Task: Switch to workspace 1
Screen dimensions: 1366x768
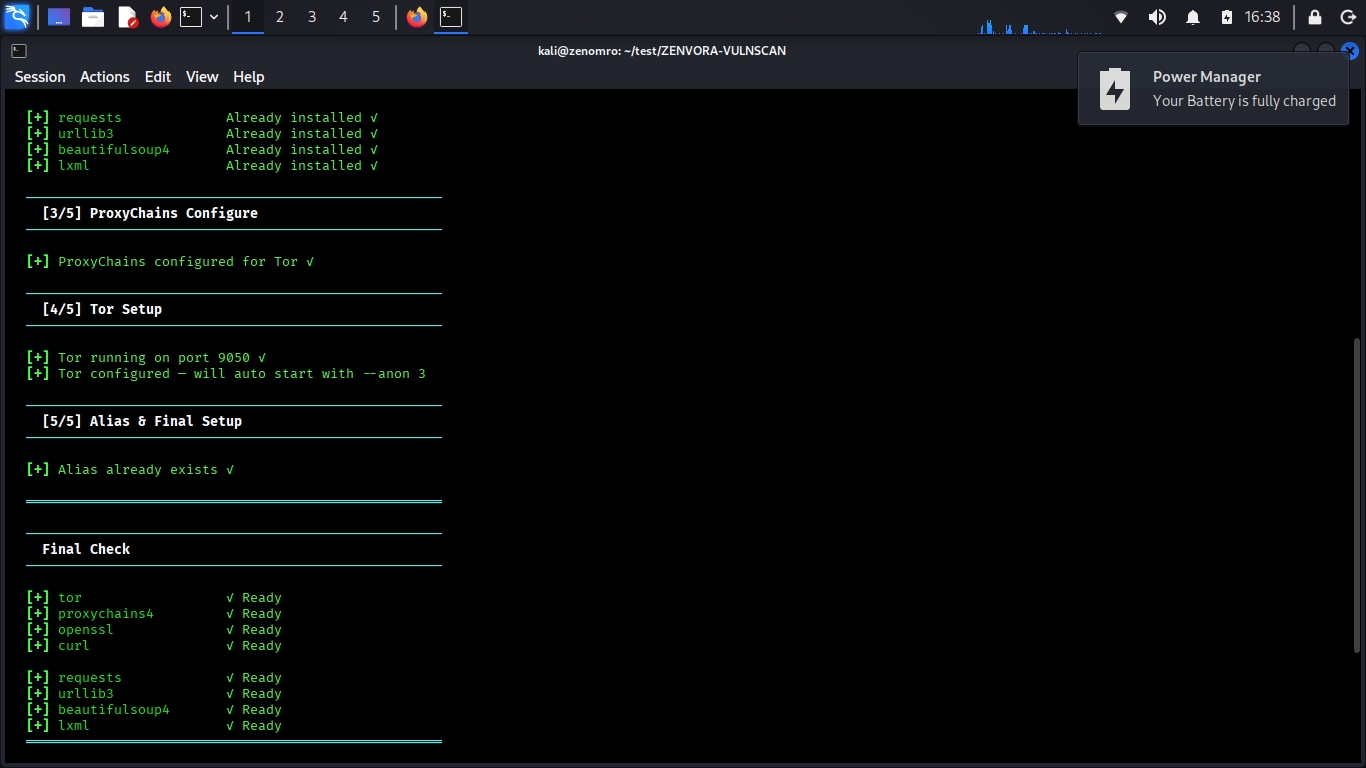Action: [x=248, y=17]
